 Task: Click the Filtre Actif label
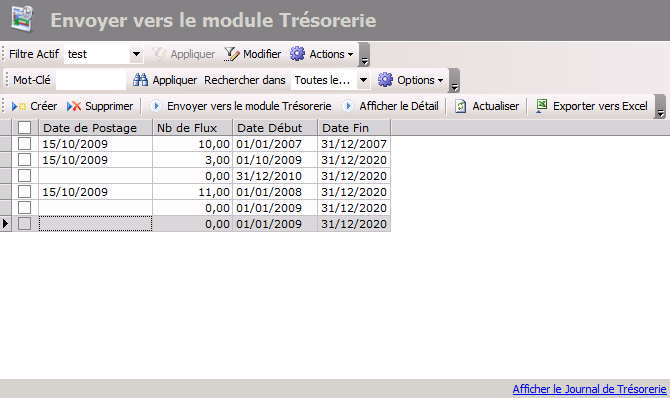34,54
